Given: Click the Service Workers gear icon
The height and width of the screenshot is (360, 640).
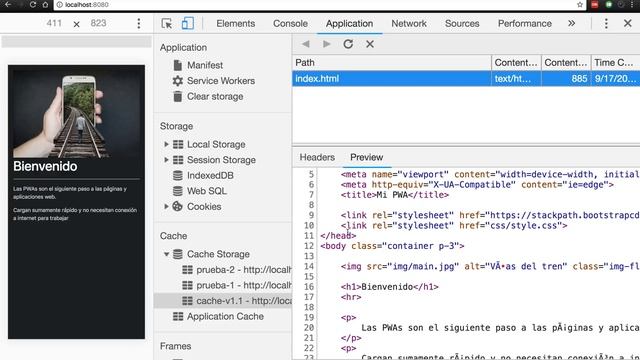Looking at the screenshot, I should 178,81.
